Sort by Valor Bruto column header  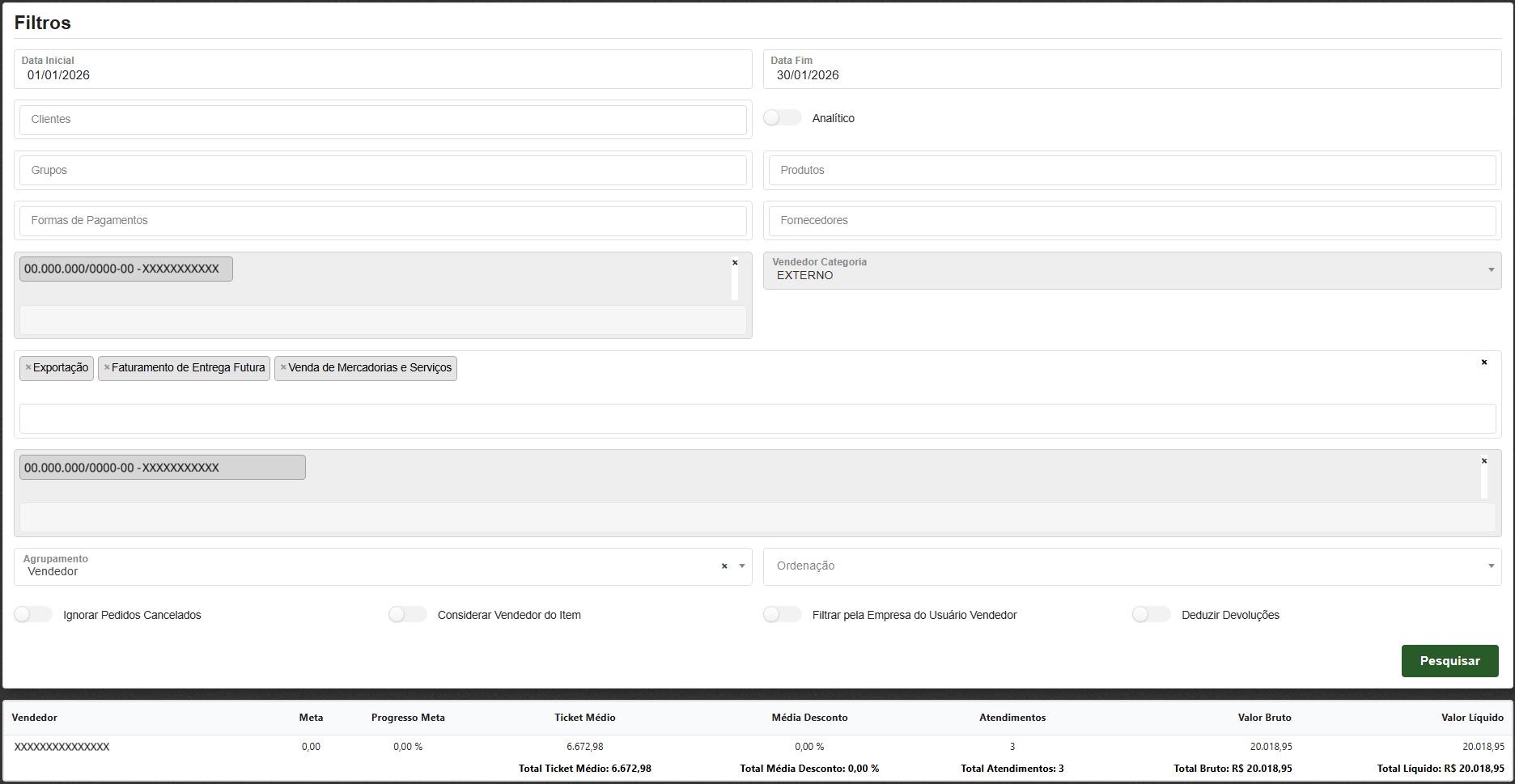[x=1264, y=718]
